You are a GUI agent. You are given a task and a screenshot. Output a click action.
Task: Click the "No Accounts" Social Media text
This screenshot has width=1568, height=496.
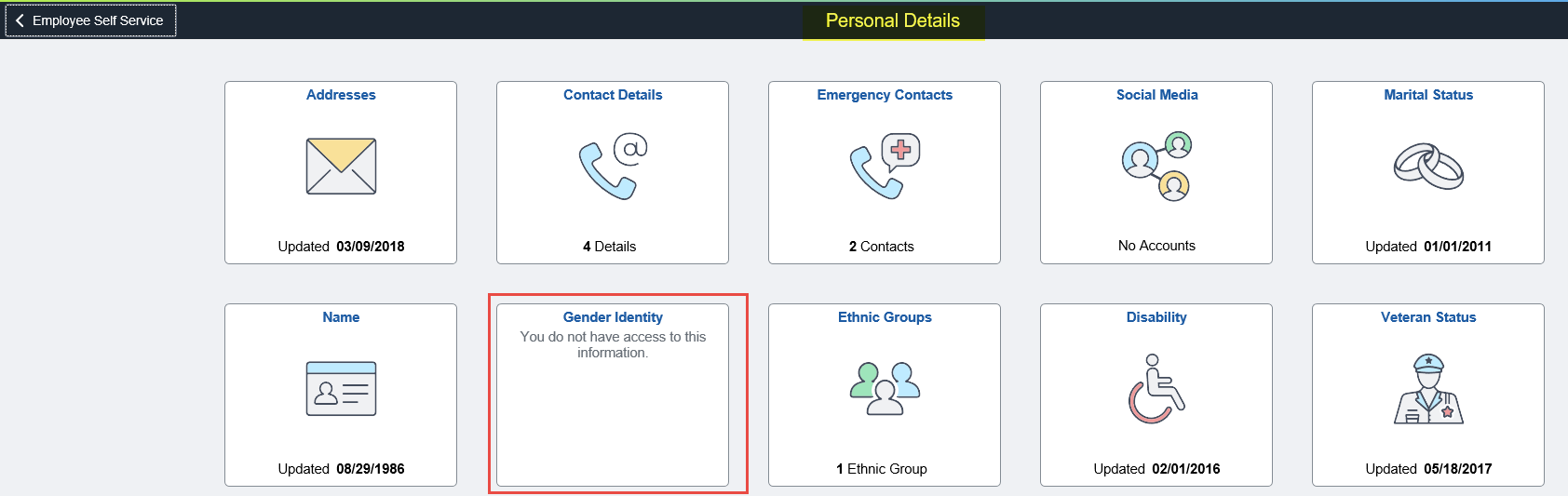[x=1156, y=246]
